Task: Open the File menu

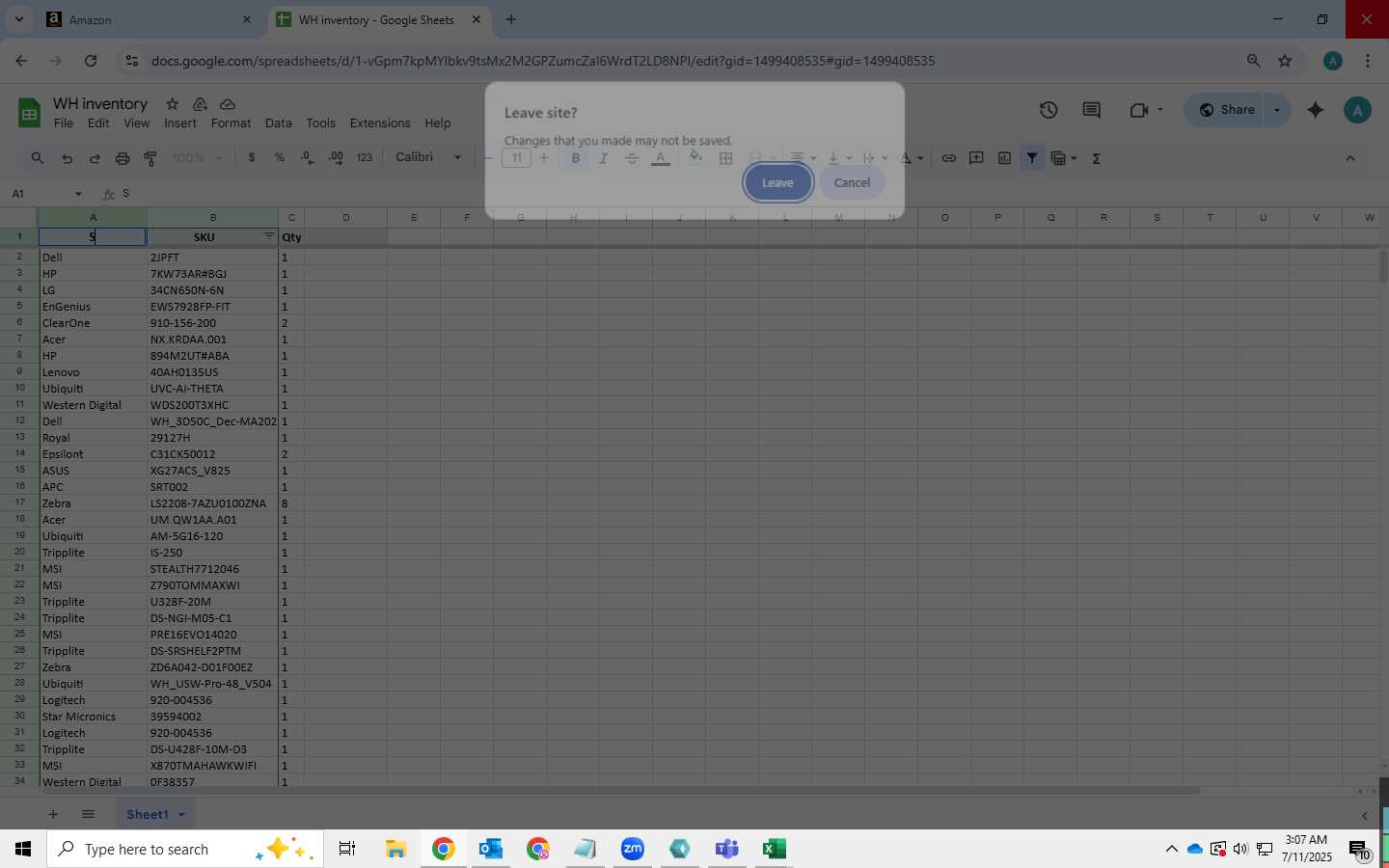Action: pos(64,123)
